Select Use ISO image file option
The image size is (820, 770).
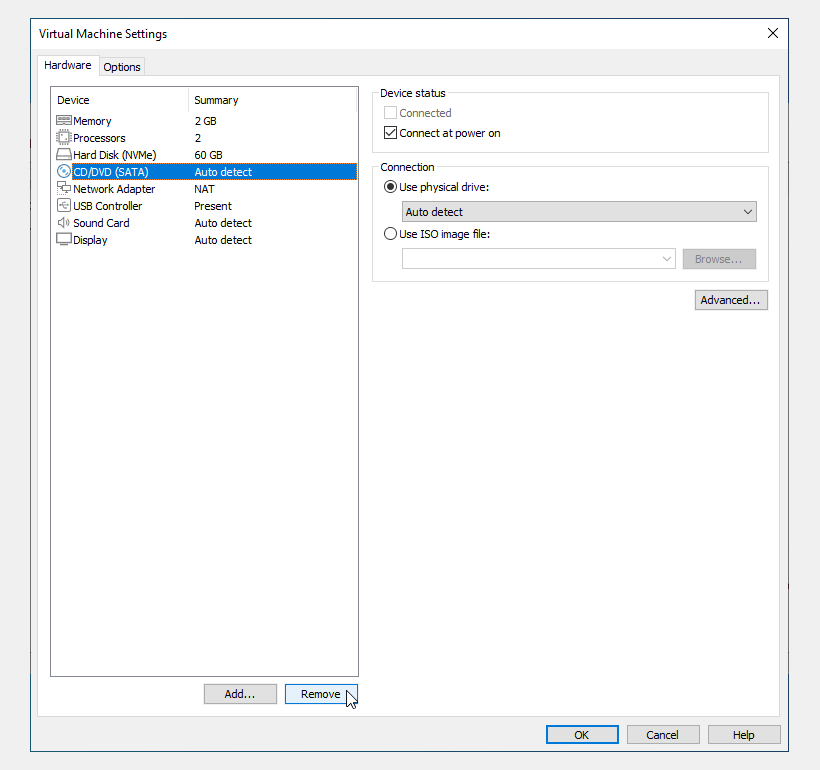coord(390,234)
